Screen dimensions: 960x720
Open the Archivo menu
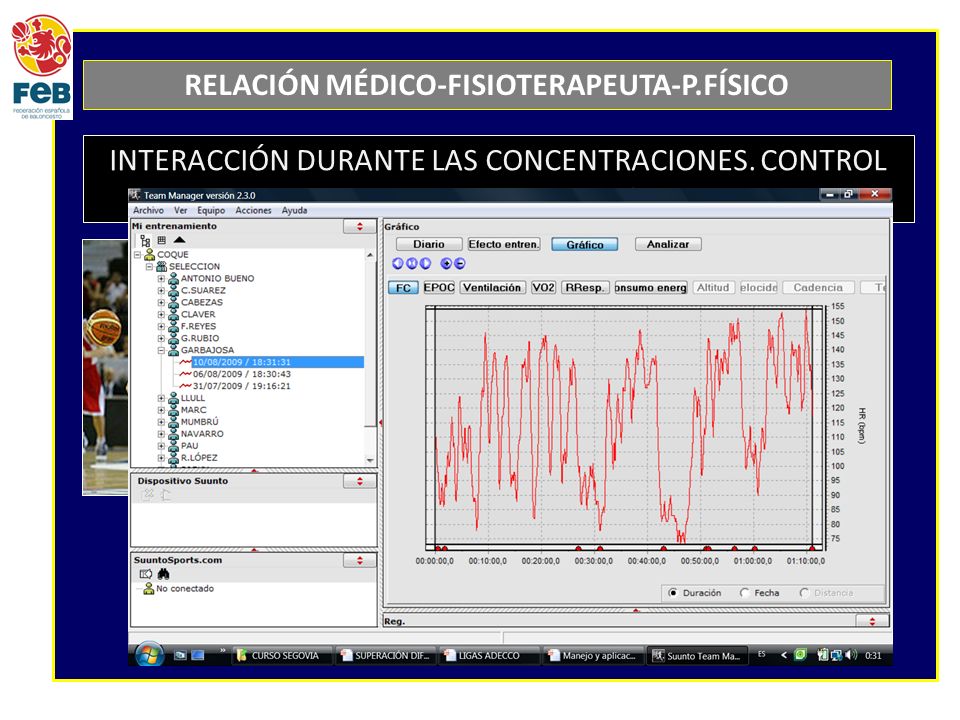149,210
